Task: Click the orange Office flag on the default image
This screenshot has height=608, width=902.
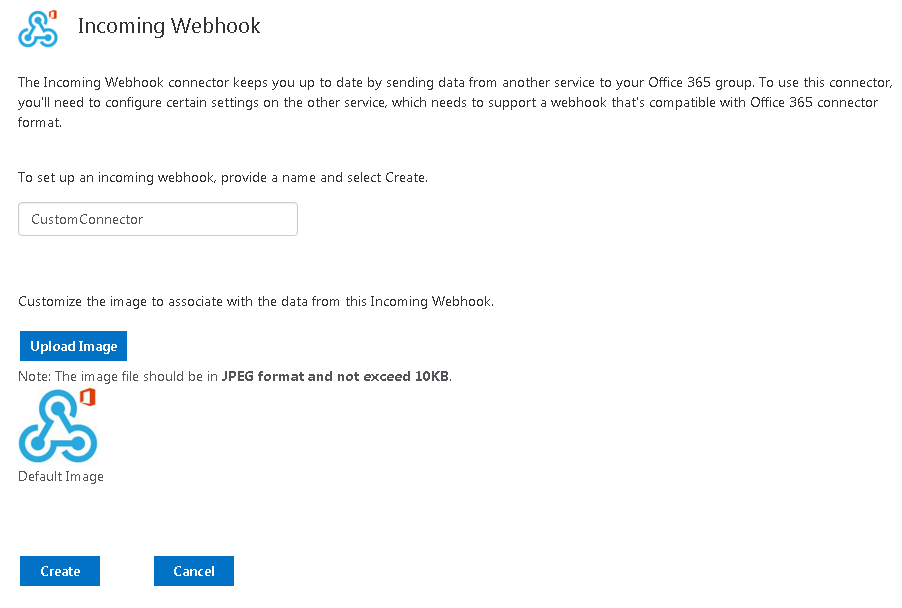Action: (88, 397)
